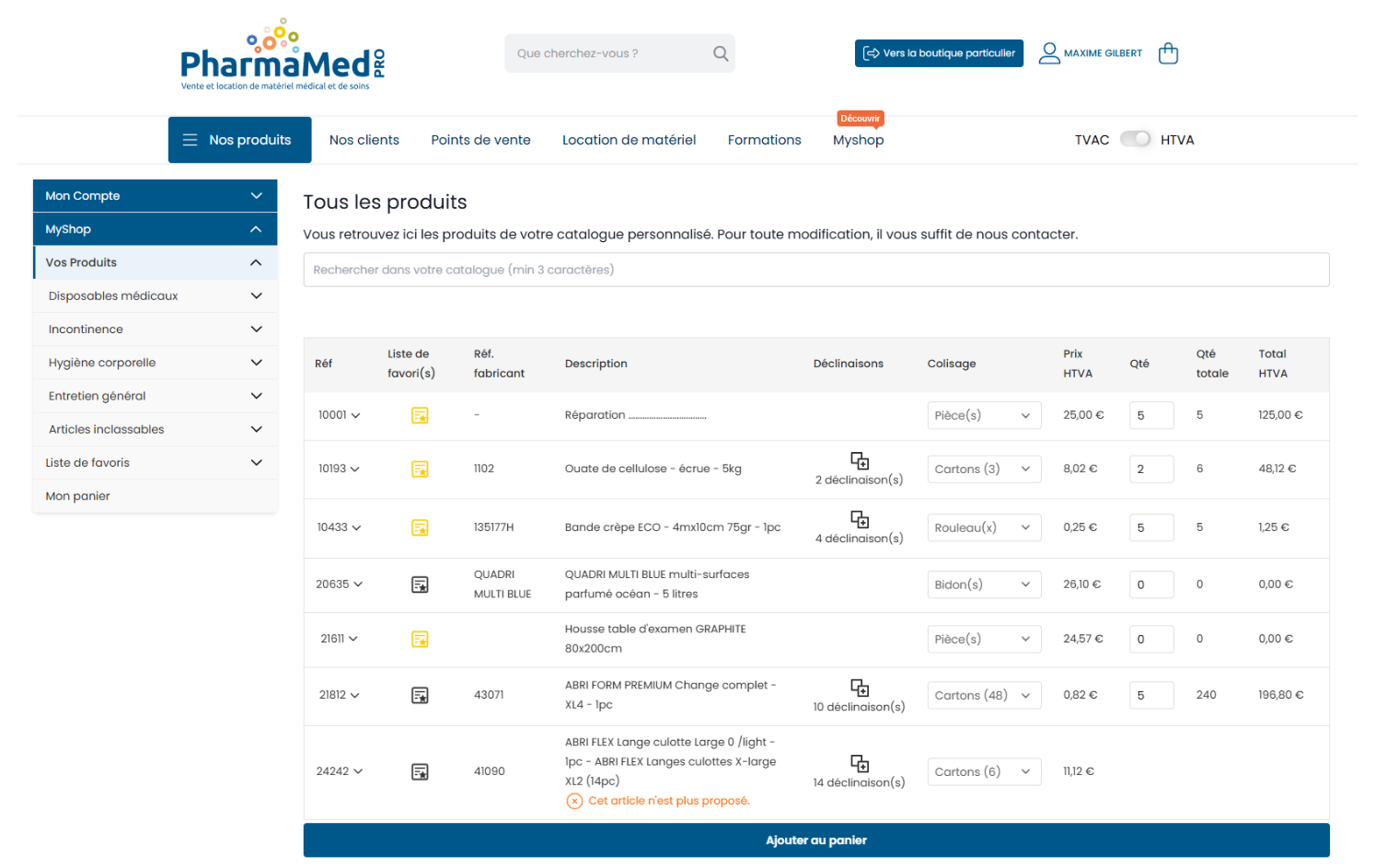Switch the VAT toggle from TVAC to HTVA
1375x868 pixels.
[x=1136, y=138]
